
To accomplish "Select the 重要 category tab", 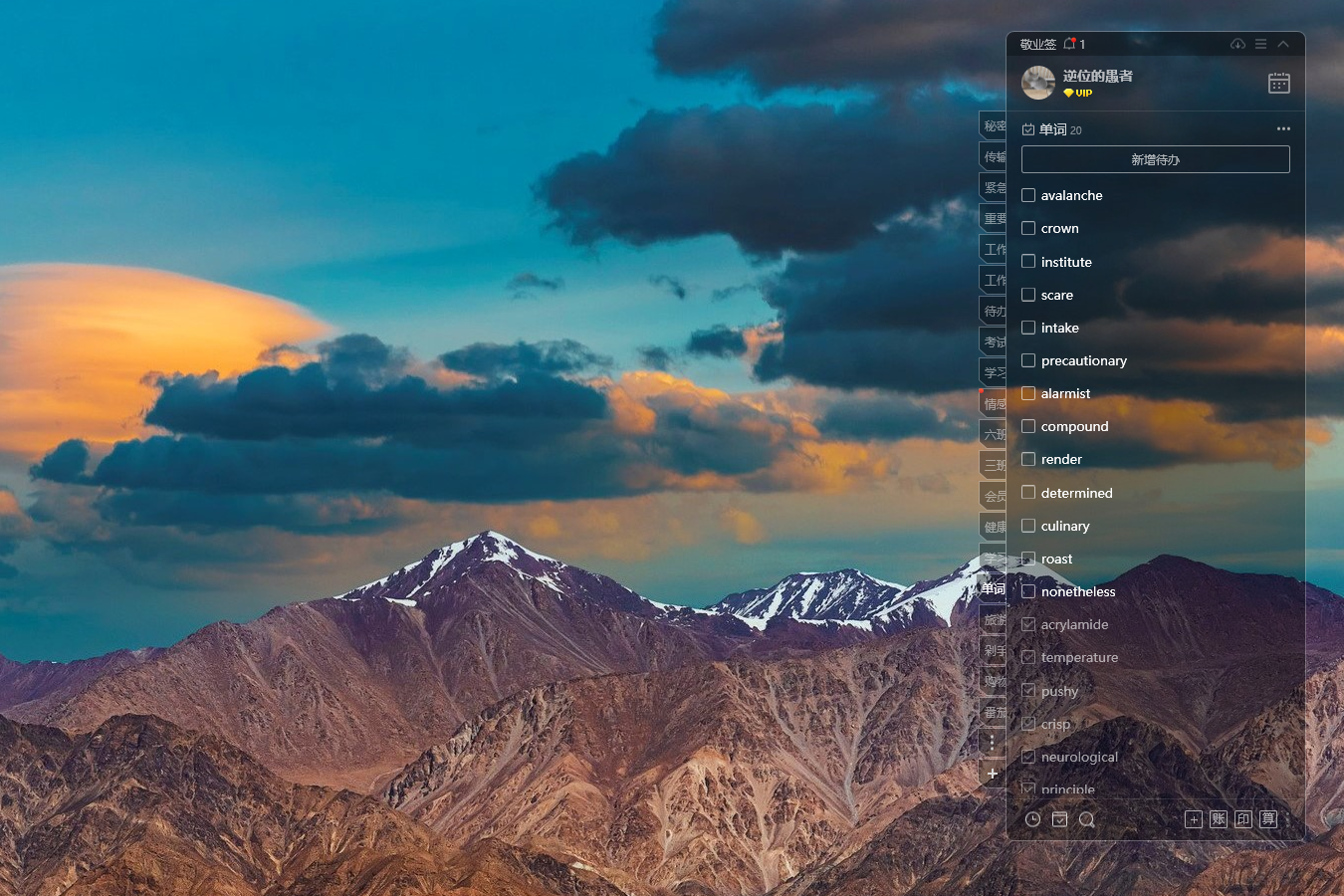I will pyautogui.click(x=994, y=218).
